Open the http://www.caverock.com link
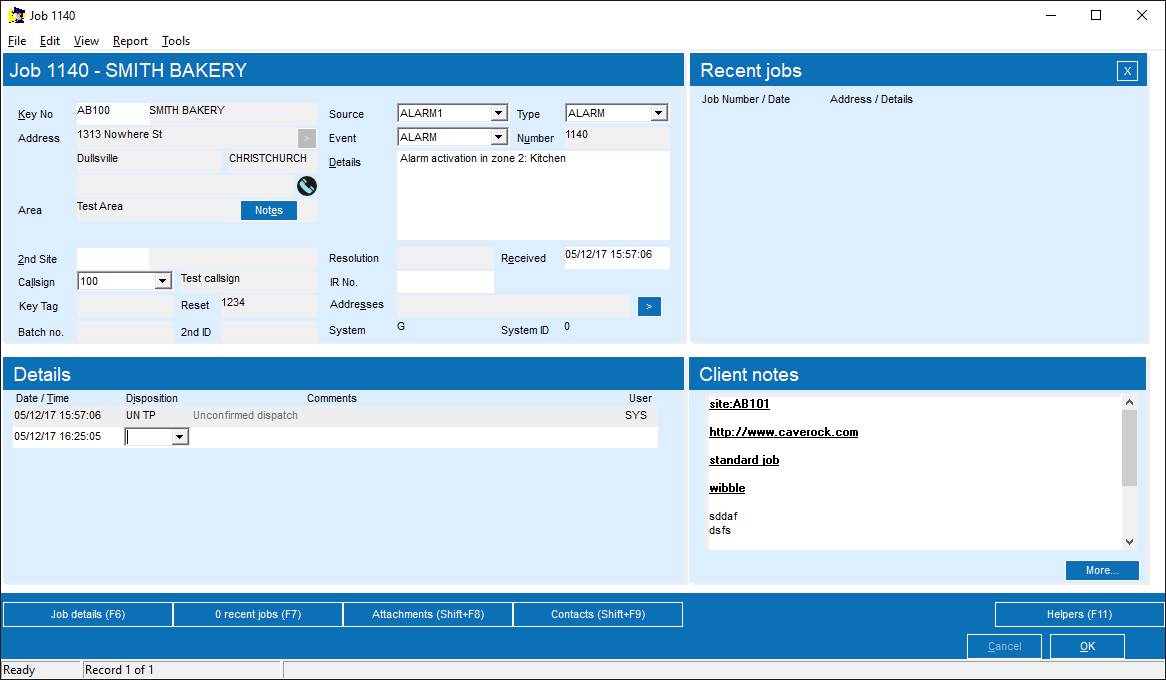The width and height of the screenshot is (1166, 680). [783, 432]
